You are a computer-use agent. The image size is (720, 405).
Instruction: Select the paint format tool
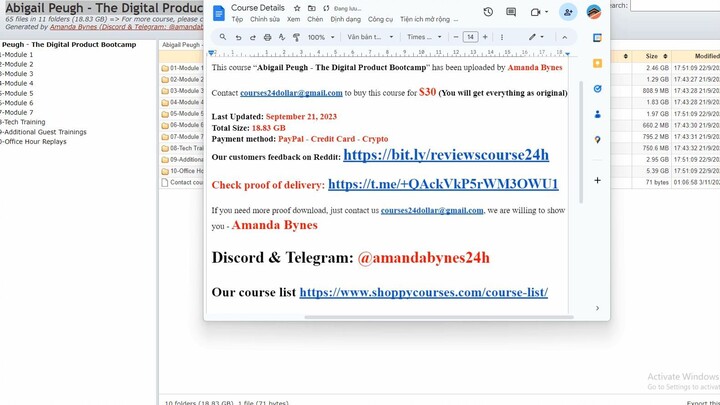coord(296,37)
